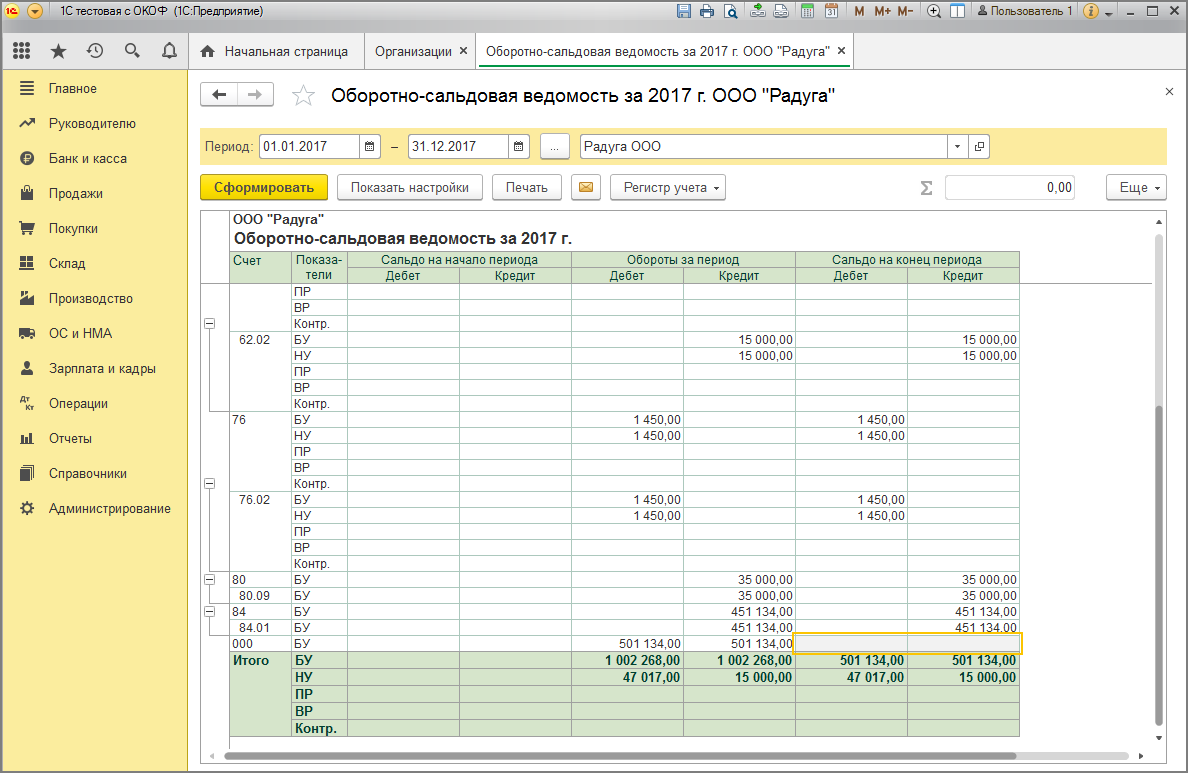
Task: Open the sections grid menu icon
Action: pyautogui.click(x=22, y=51)
